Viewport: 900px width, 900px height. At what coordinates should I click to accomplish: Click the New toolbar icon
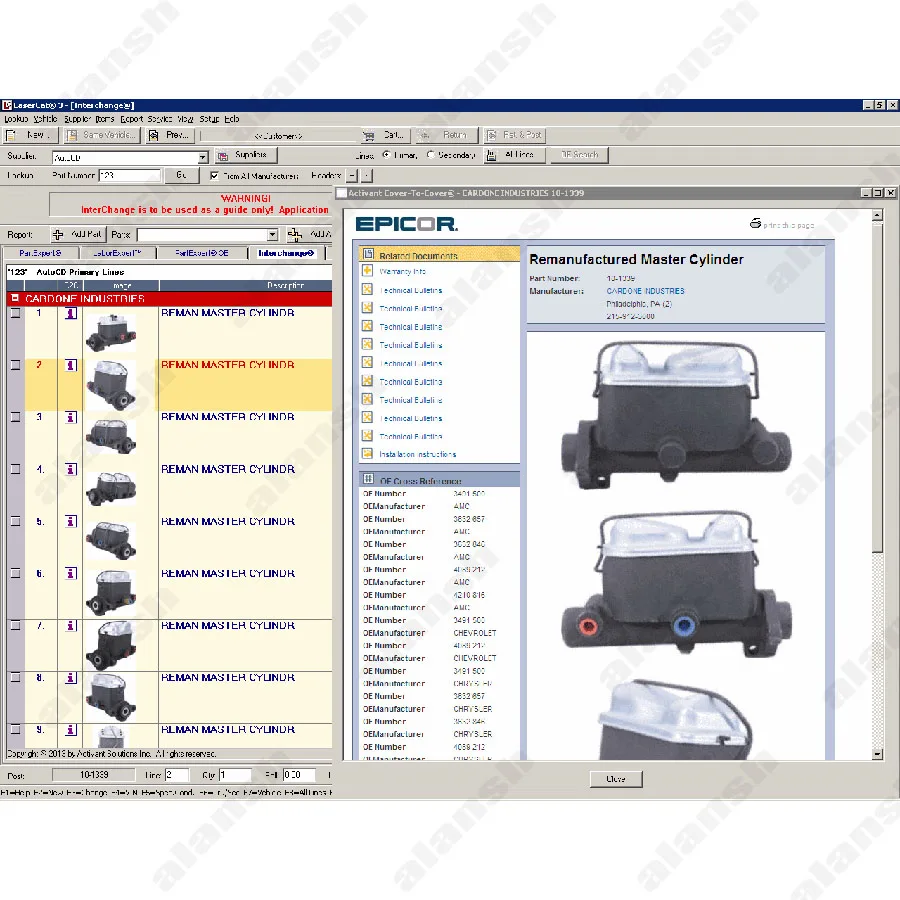coord(12,135)
